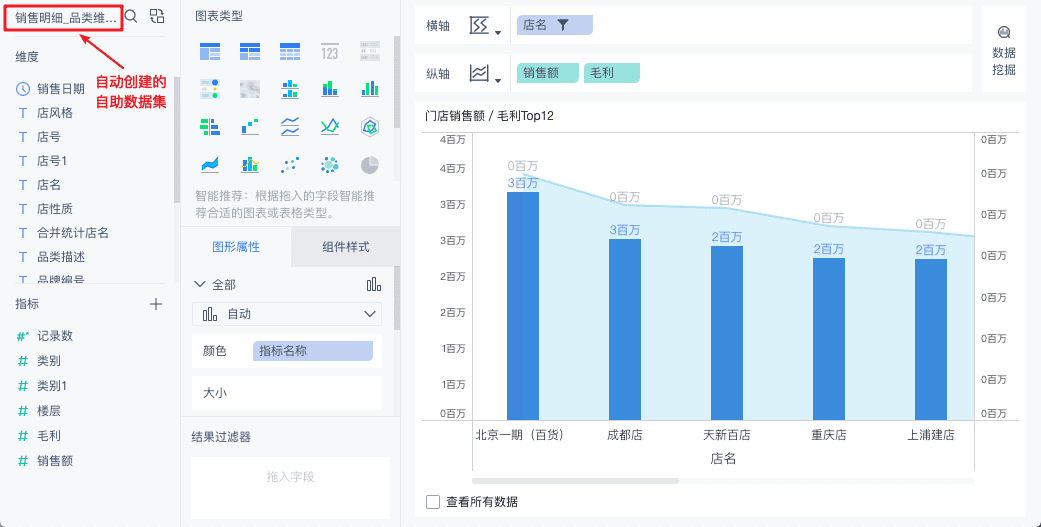Select the bubble cluster chart type
This screenshot has width=1041, height=527.
coord(330,165)
